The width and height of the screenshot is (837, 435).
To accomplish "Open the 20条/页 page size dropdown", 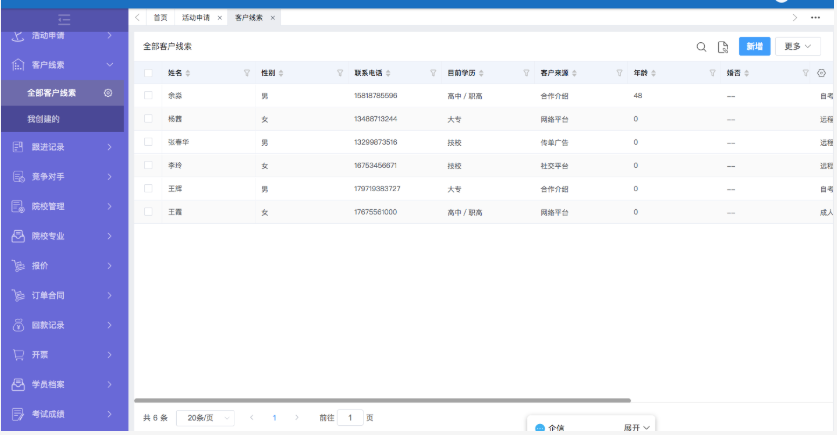I will 204,418.
